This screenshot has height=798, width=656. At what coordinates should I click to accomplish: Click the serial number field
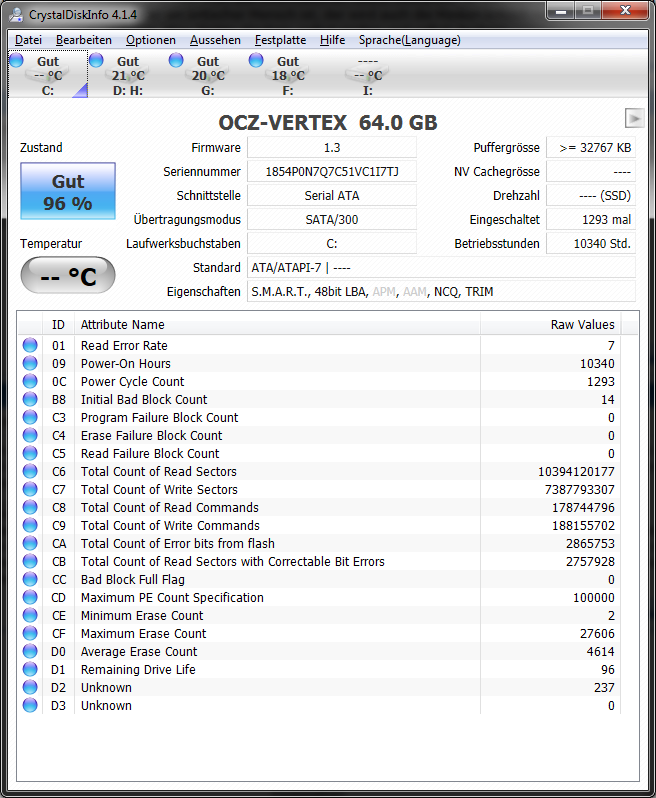(x=332, y=172)
